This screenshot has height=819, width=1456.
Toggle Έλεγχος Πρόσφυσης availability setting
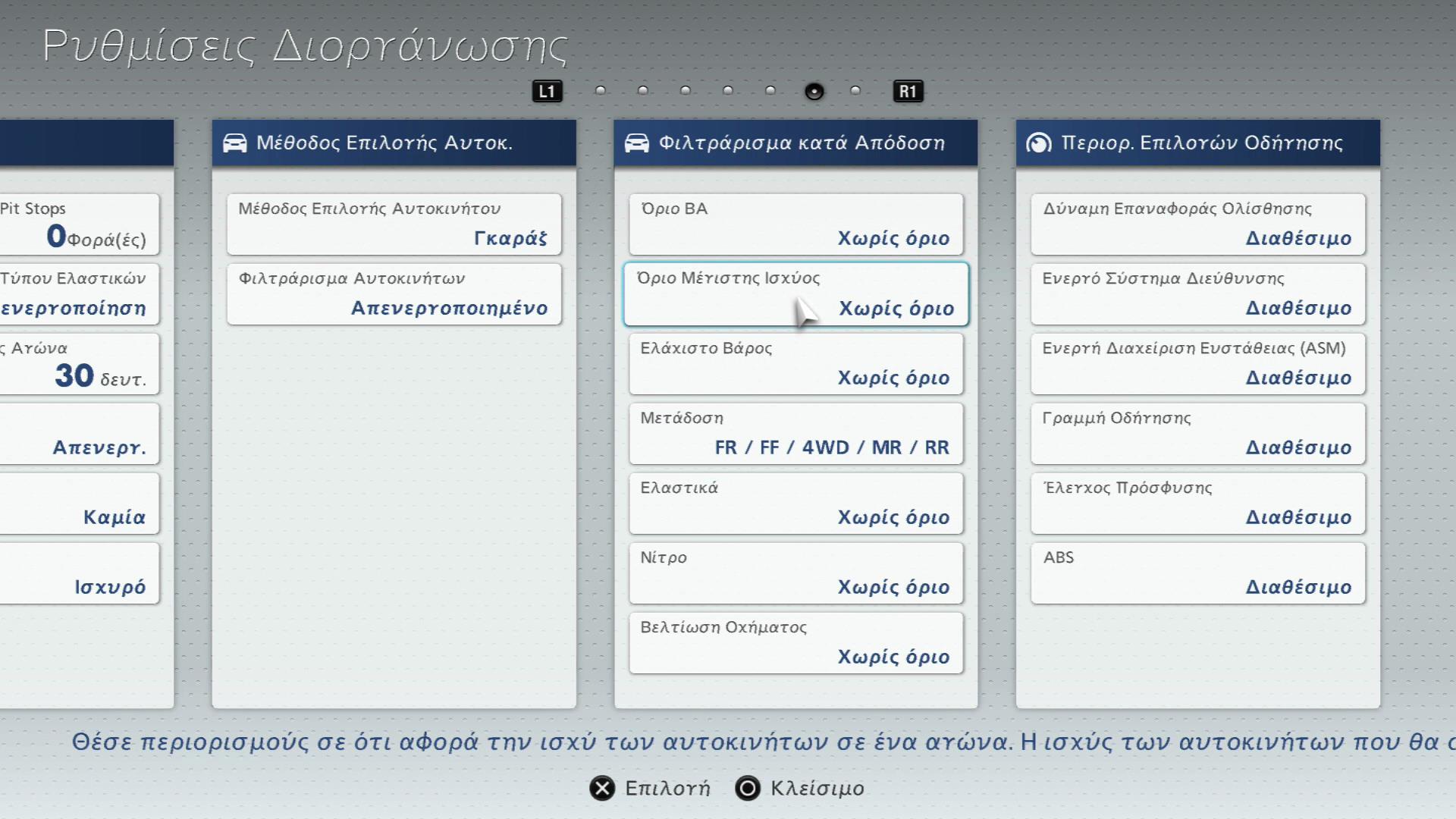(x=1197, y=504)
